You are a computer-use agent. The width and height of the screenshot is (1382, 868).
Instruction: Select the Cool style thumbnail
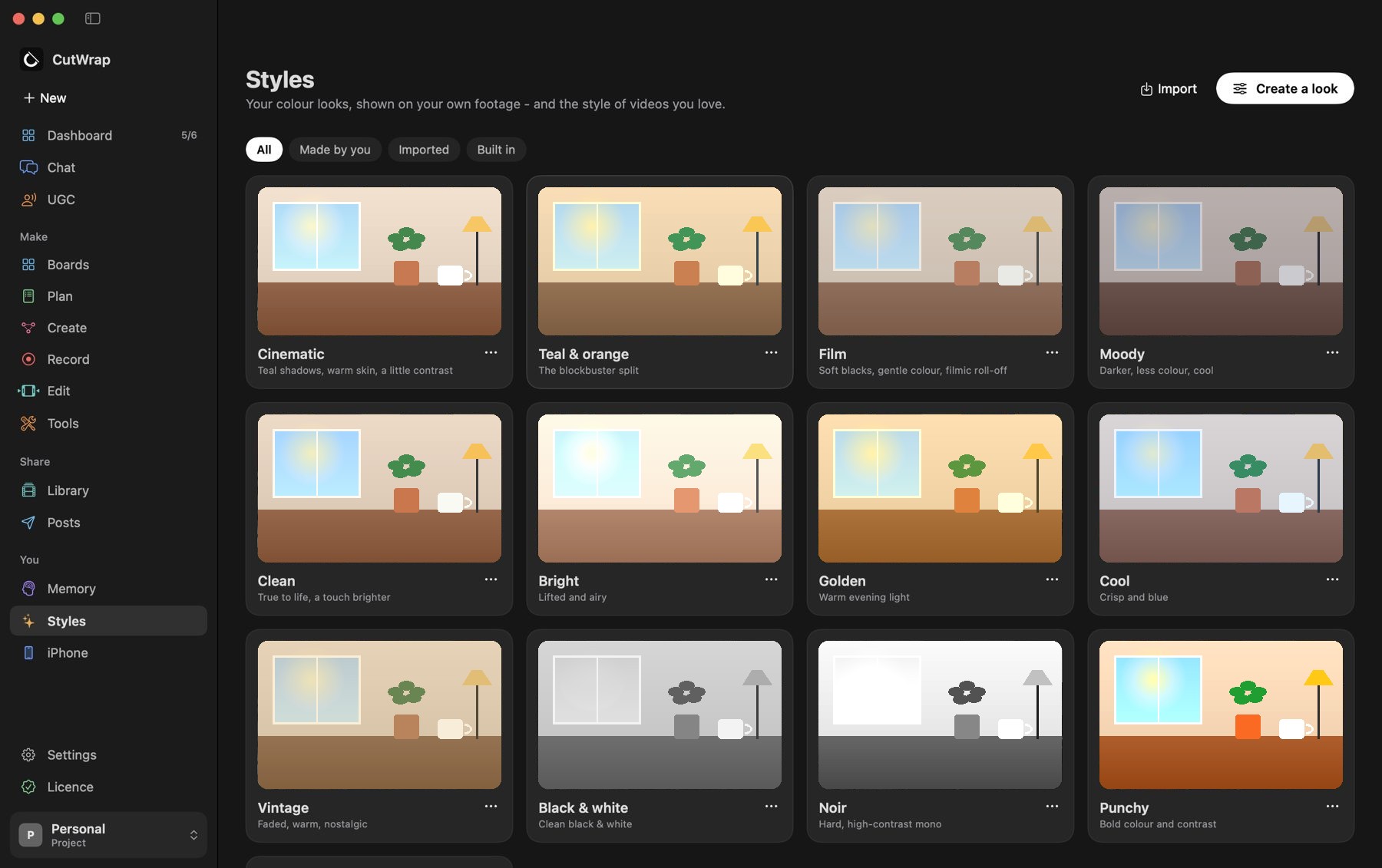coord(1221,488)
